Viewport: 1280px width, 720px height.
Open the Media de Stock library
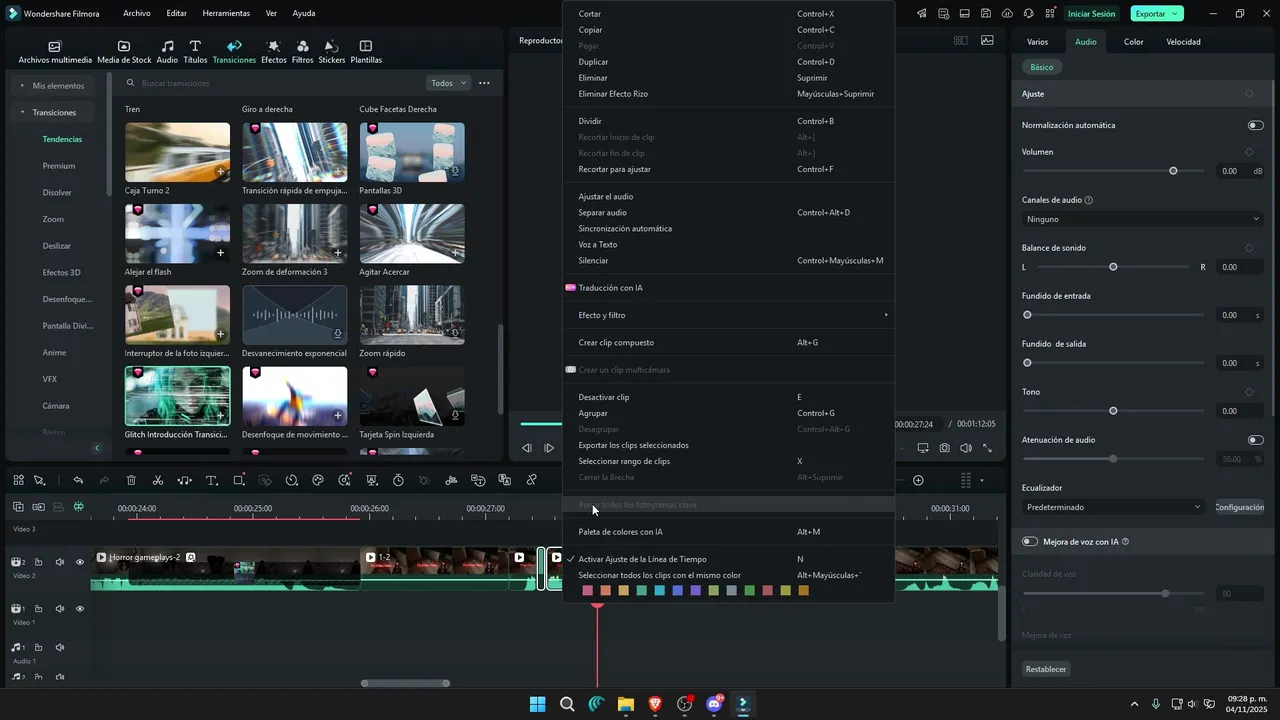click(x=124, y=52)
